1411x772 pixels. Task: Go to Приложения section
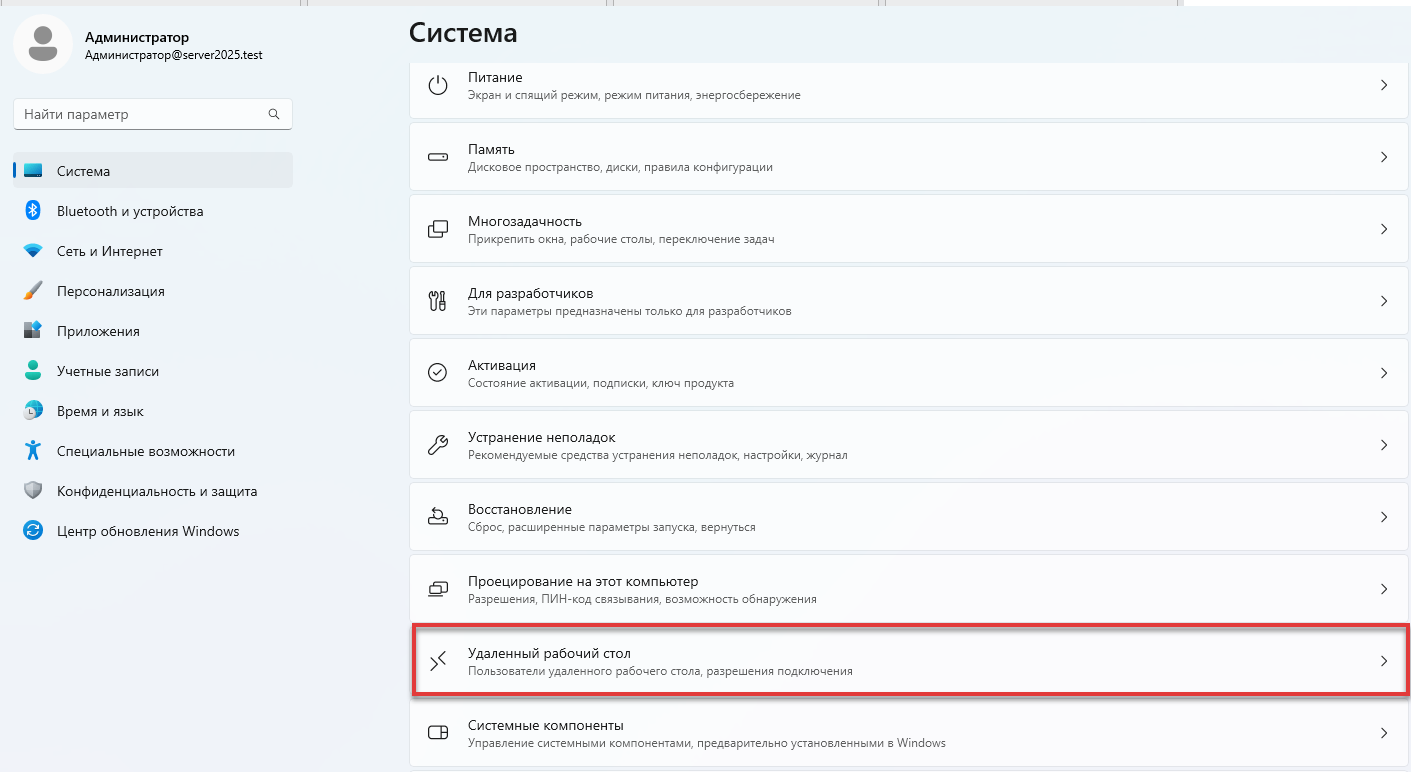pyautogui.click(x=153, y=331)
